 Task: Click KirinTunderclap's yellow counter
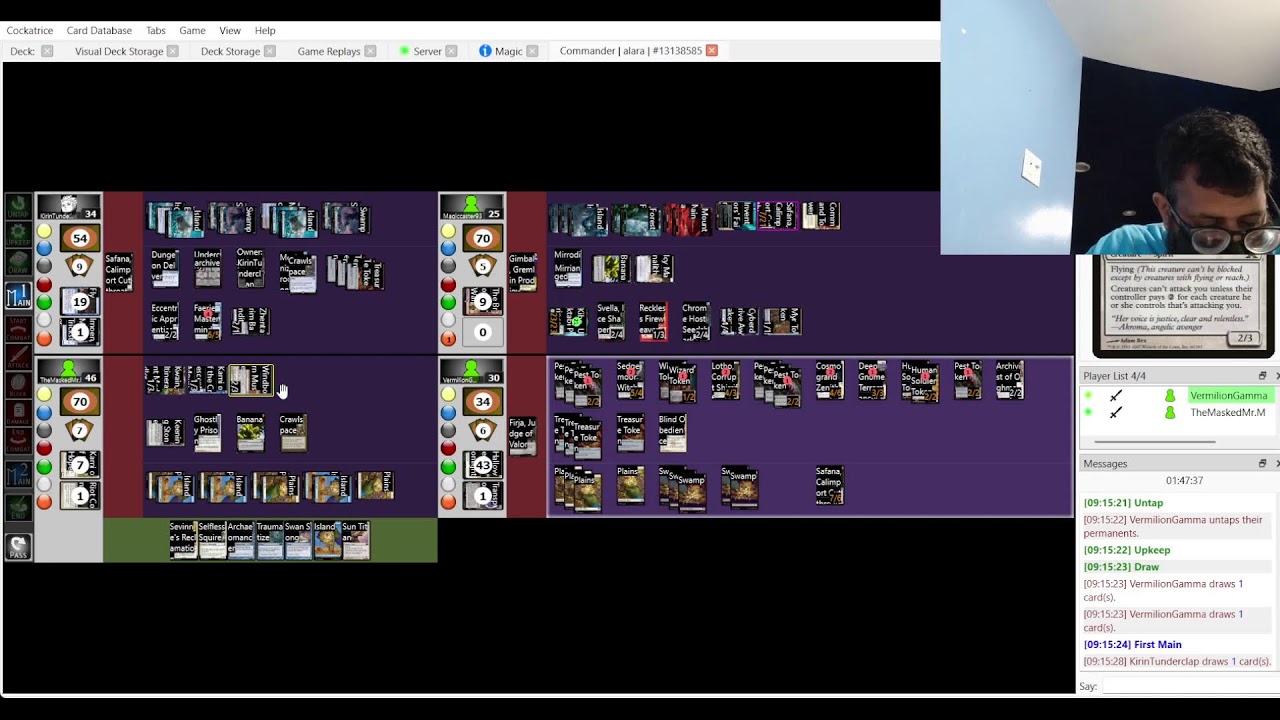click(44, 231)
